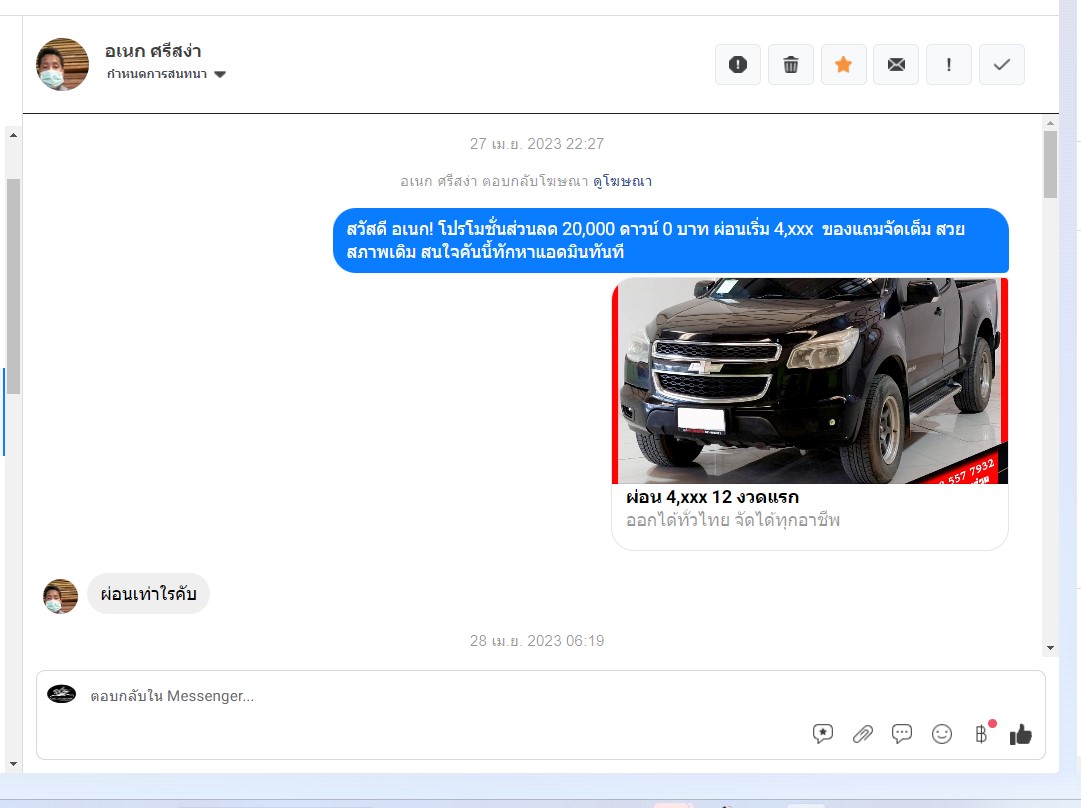
Task: Select the ผ่อนเท่าใรคับ message bubble
Action: click(x=148, y=594)
